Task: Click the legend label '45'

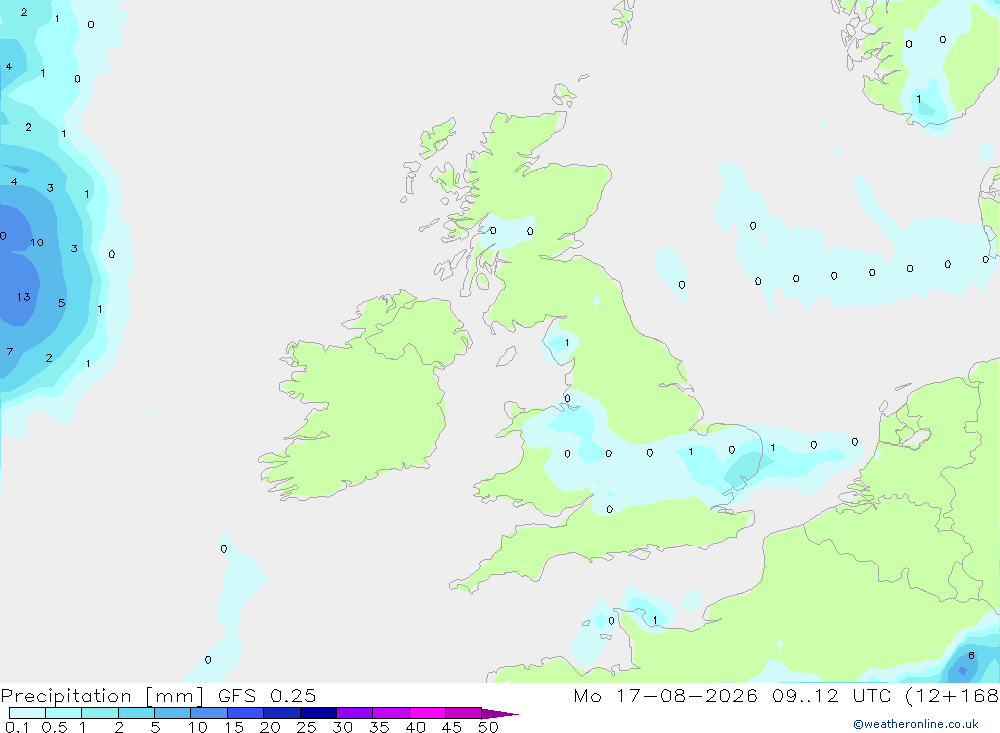Action: click(452, 727)
